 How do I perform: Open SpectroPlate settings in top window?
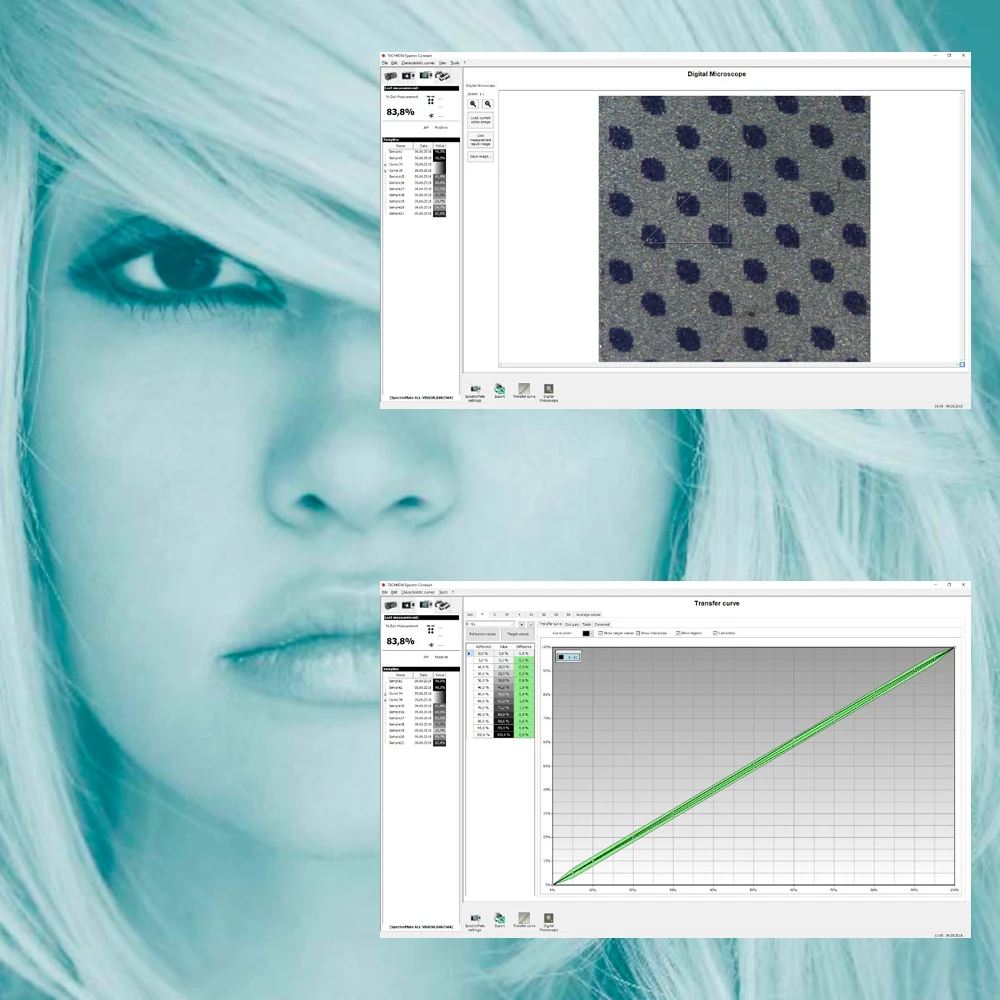(x=476, y=390)
